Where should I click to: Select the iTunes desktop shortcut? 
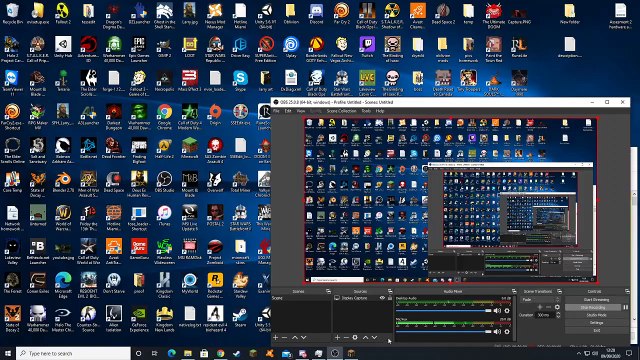pyautogui.click(x=164, y=216)
